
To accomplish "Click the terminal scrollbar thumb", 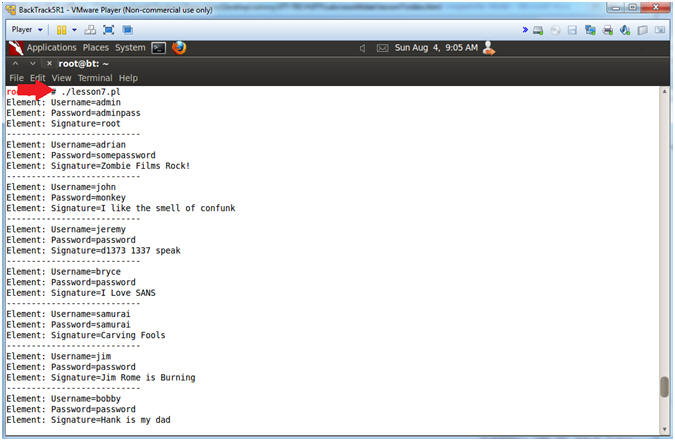I will [665, 387].
